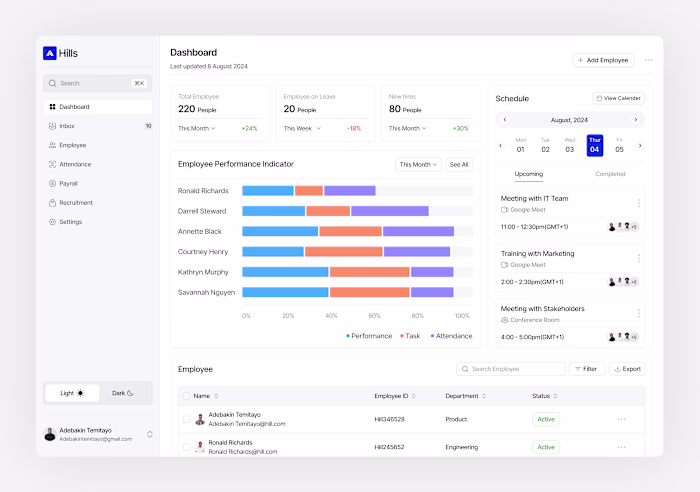Viewport: 700px width, 492px height.
Task: Click the Employee people icon
Action: [x=52, y=145]
